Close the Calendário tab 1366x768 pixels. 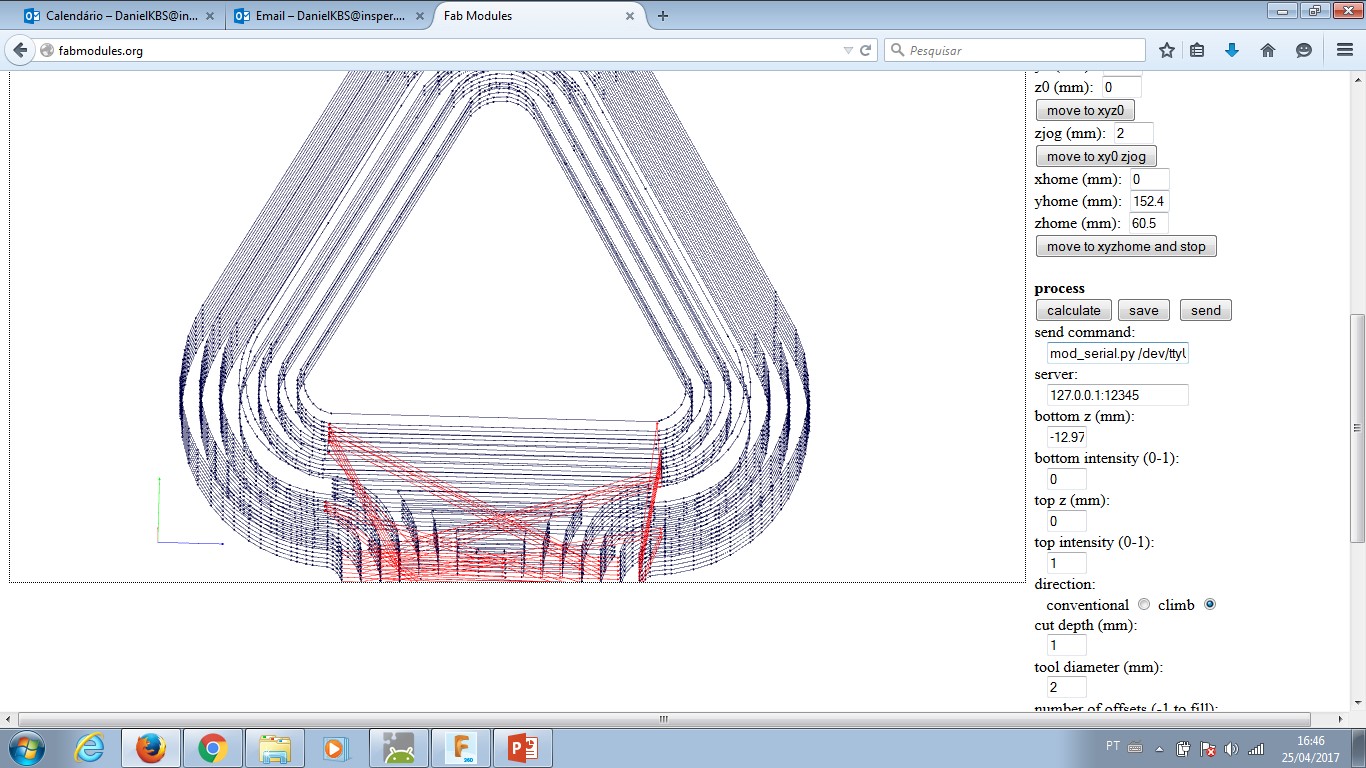click(209, 16)
